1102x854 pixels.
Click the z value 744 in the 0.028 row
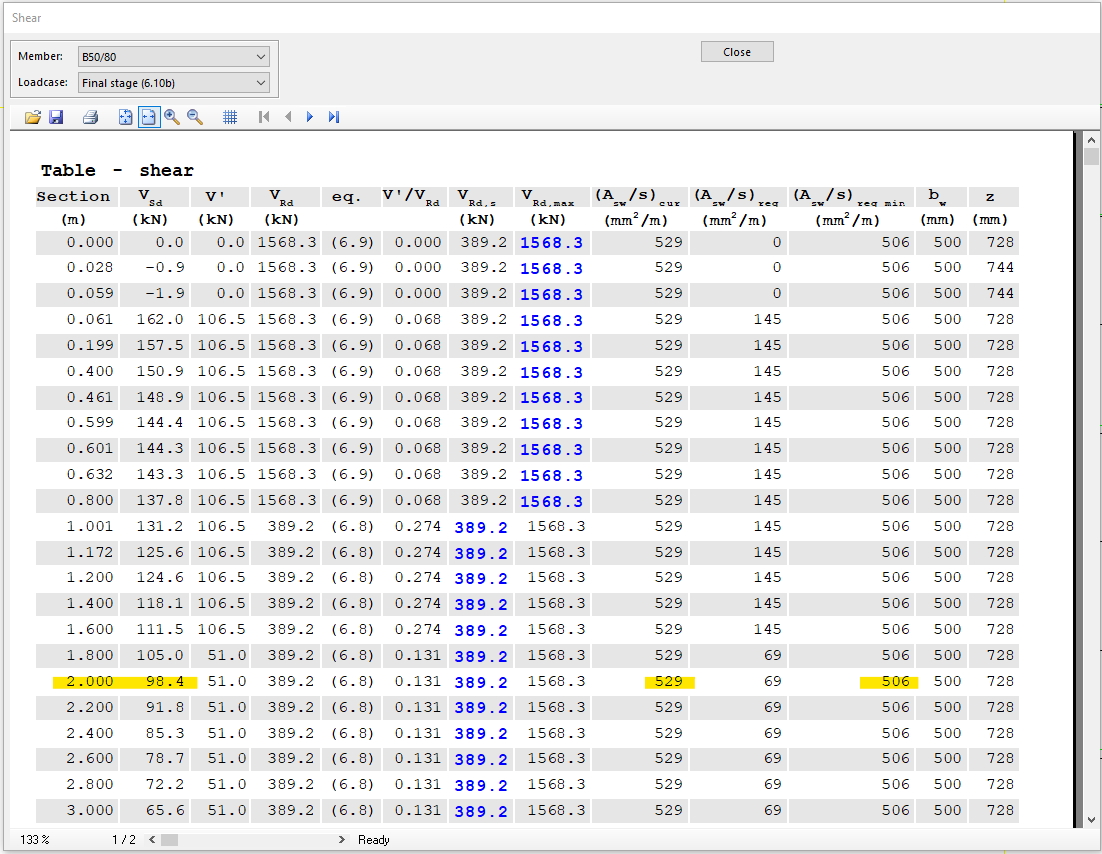coord(1000,267)
